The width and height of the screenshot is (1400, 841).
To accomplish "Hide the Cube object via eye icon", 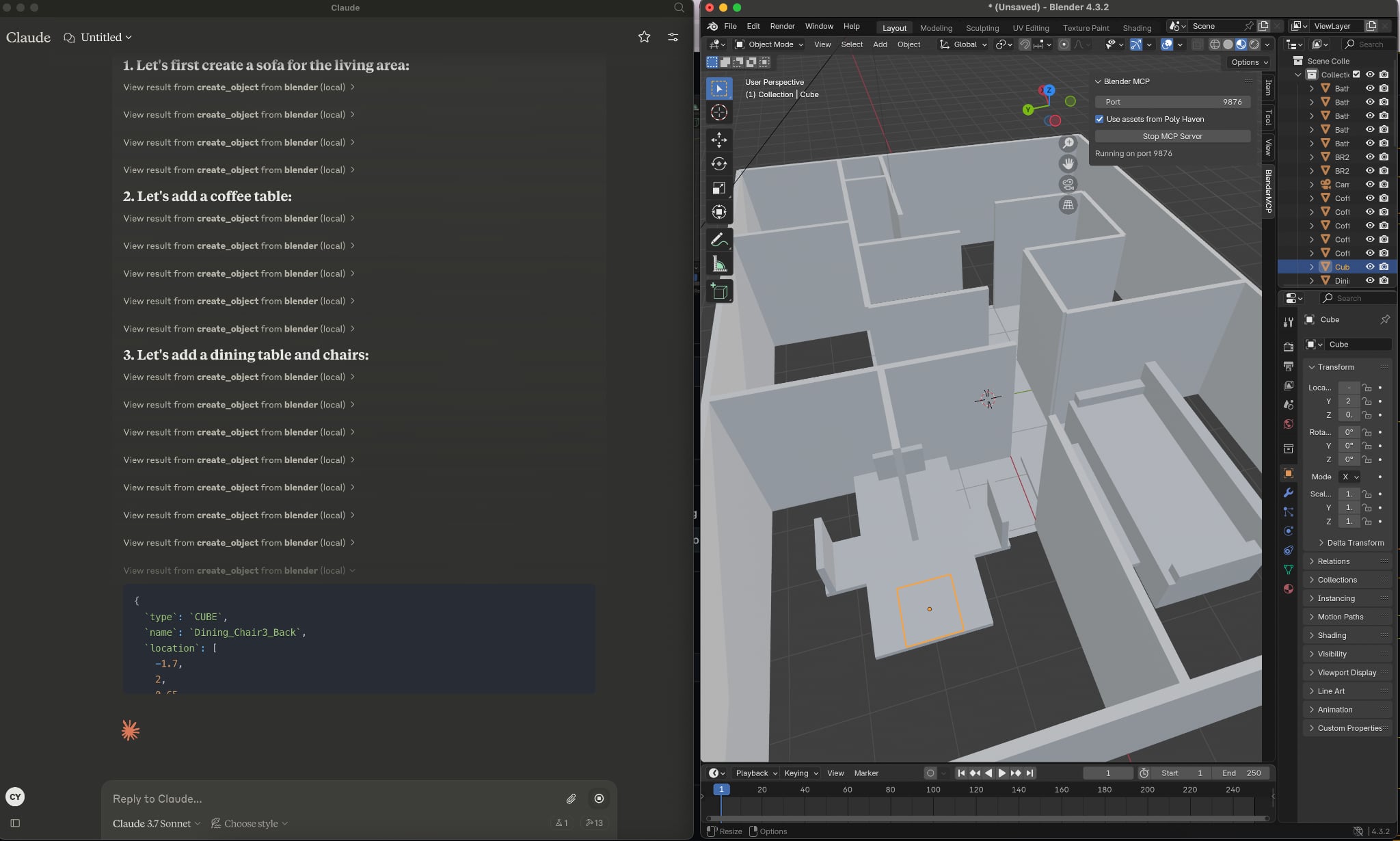I will [1370, 267].
